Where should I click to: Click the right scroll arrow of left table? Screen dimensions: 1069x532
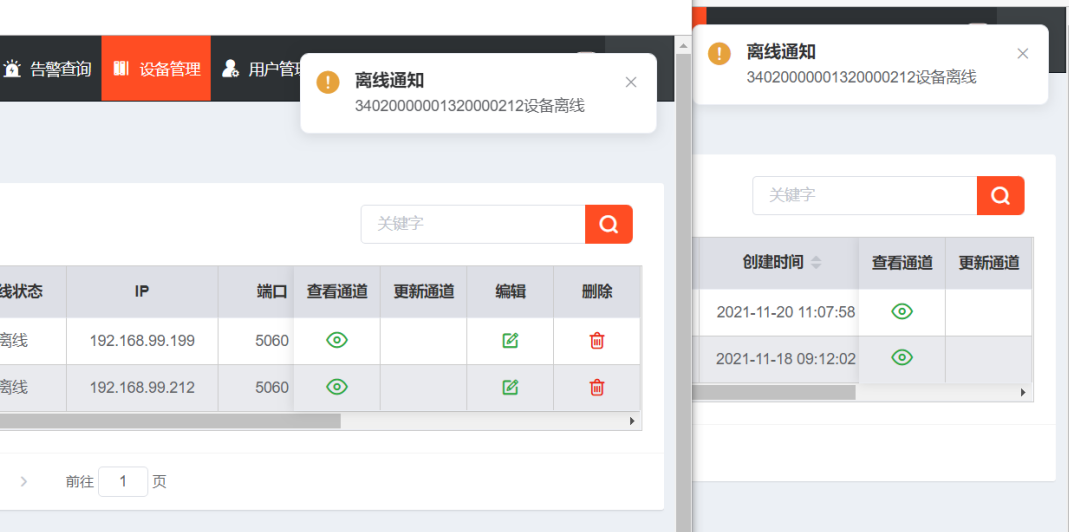(632, 422)
